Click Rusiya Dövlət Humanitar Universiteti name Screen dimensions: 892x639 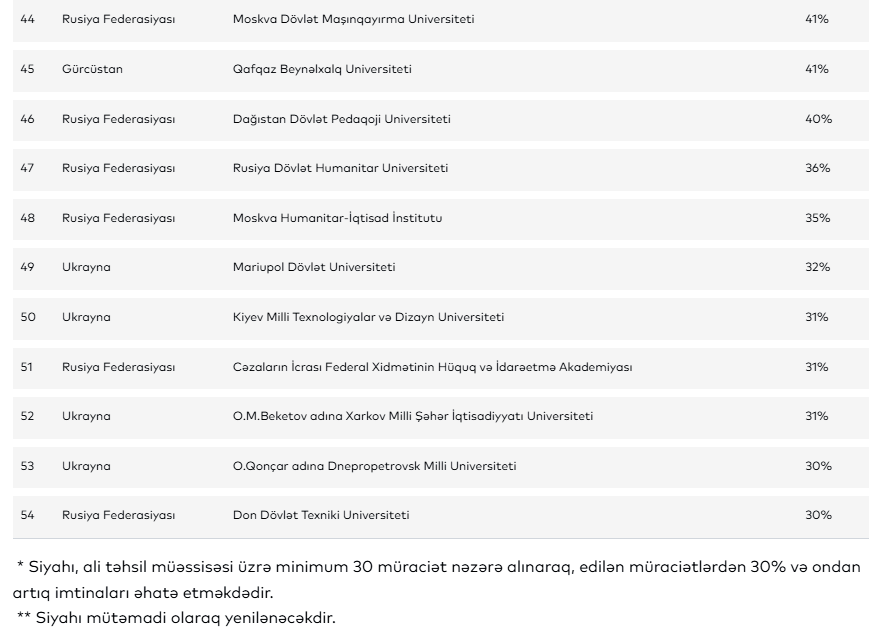click(x=340, y=169)
